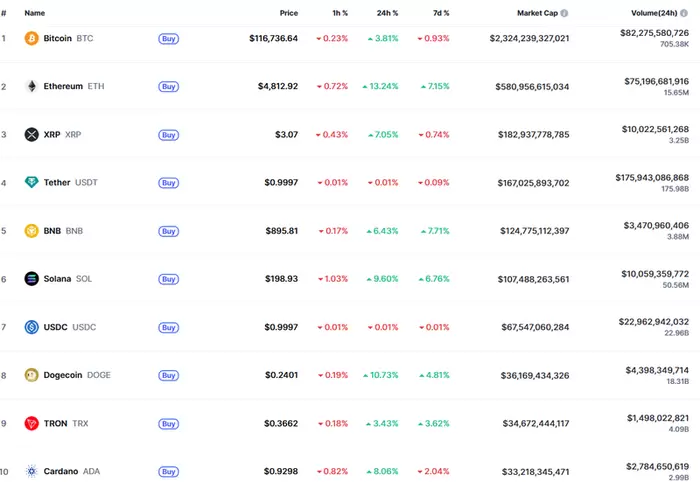700x482 pixels.
Task: Click the USDC logo icon
Action: tap(31, 327)
